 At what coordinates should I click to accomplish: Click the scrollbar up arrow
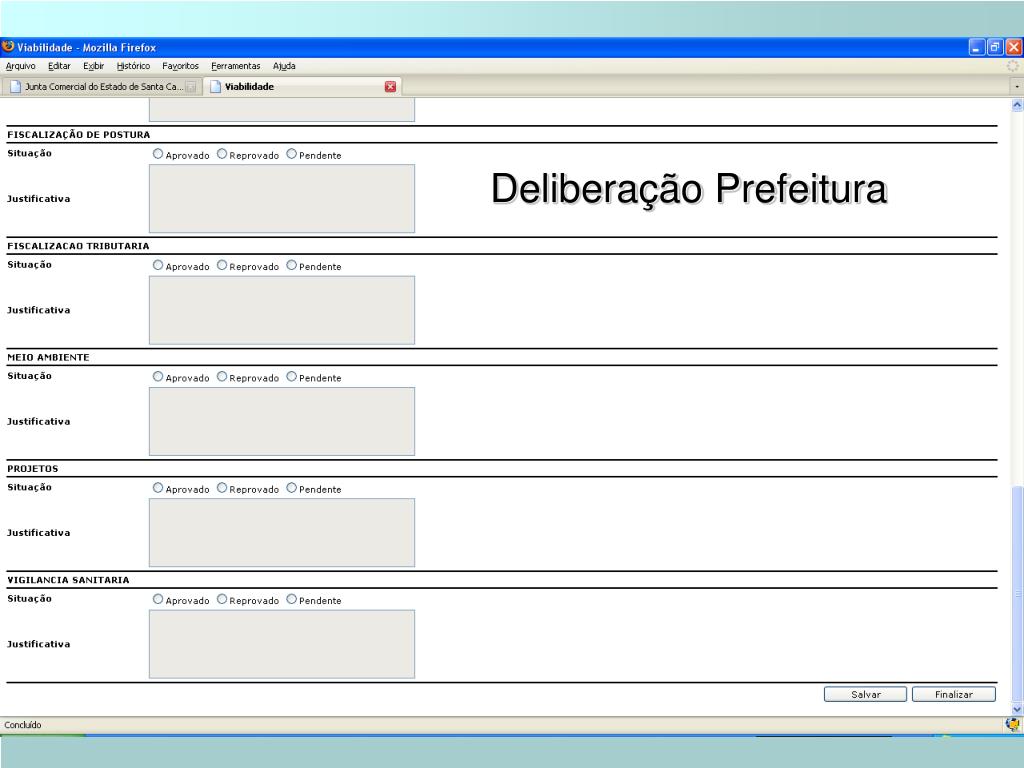(1017, 104)
